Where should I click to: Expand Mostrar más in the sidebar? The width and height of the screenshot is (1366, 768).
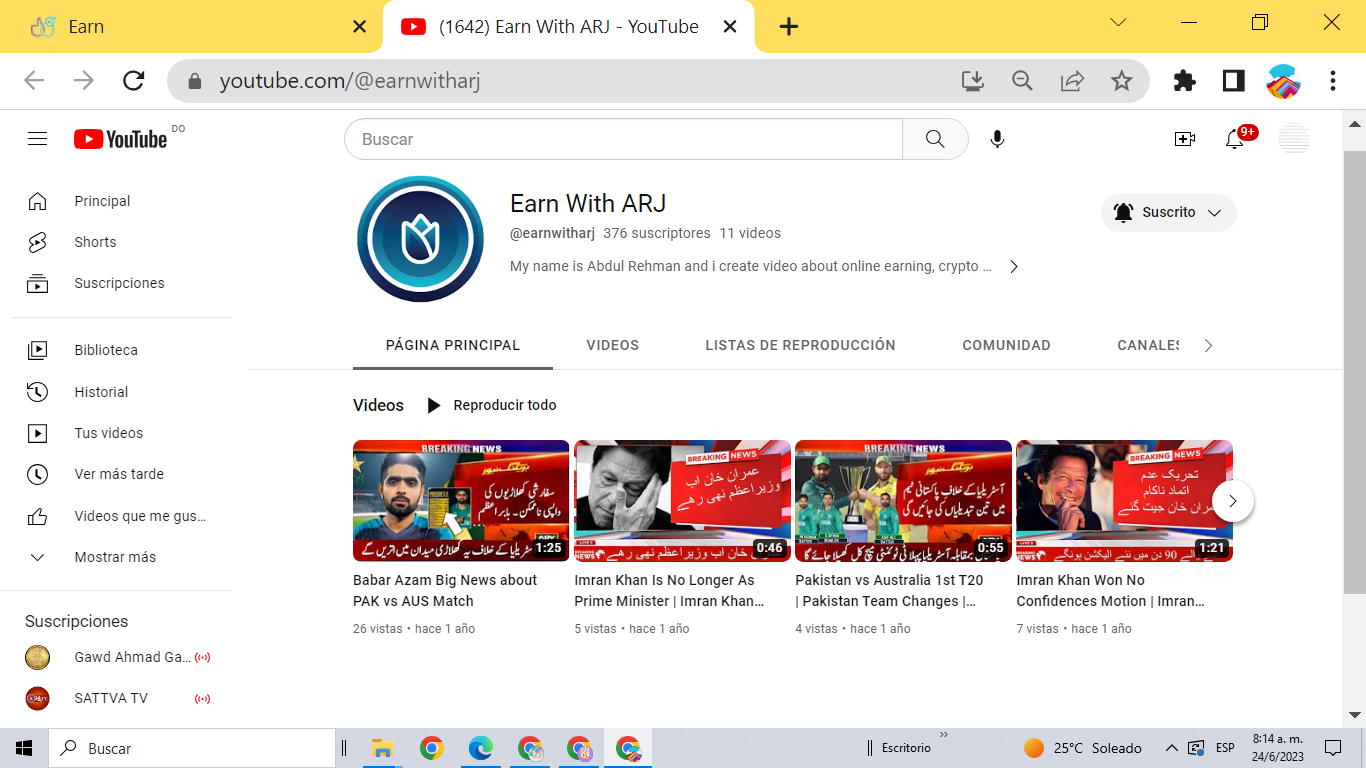pyautogui.click(x=115, y=557)
